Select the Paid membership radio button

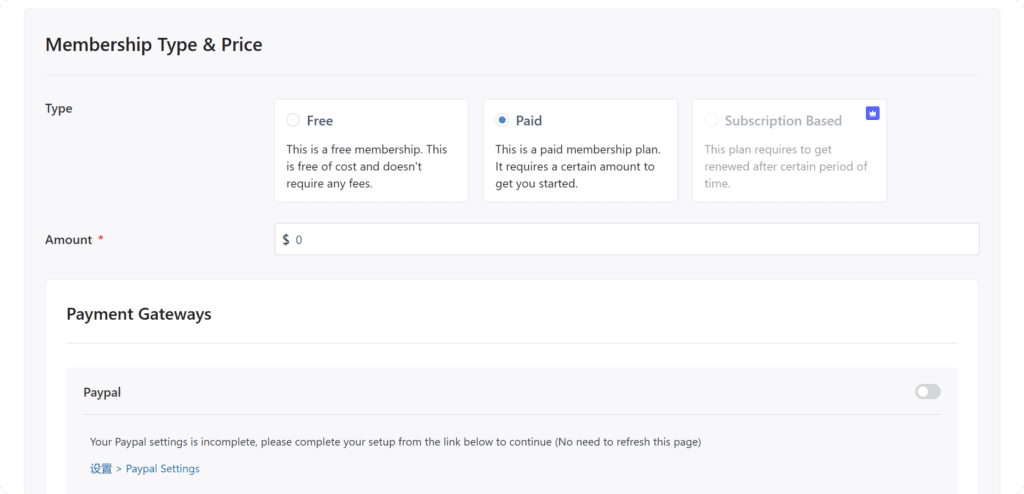click(502, 120)
